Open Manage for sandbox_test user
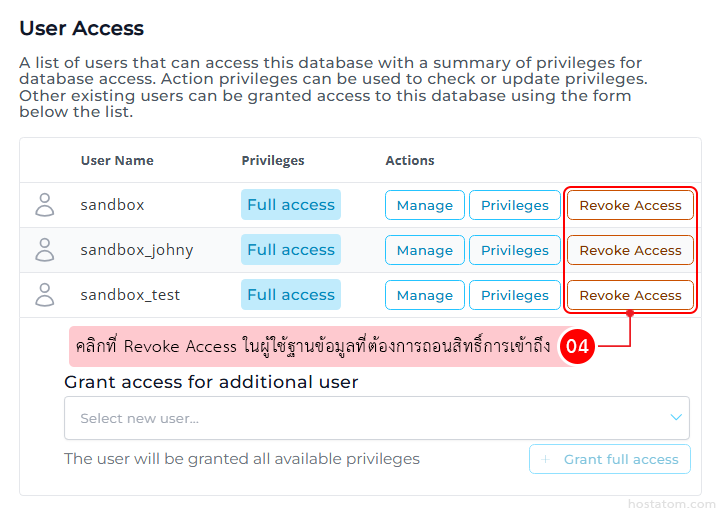The image size is (720, 512). [x=424, y=295]
